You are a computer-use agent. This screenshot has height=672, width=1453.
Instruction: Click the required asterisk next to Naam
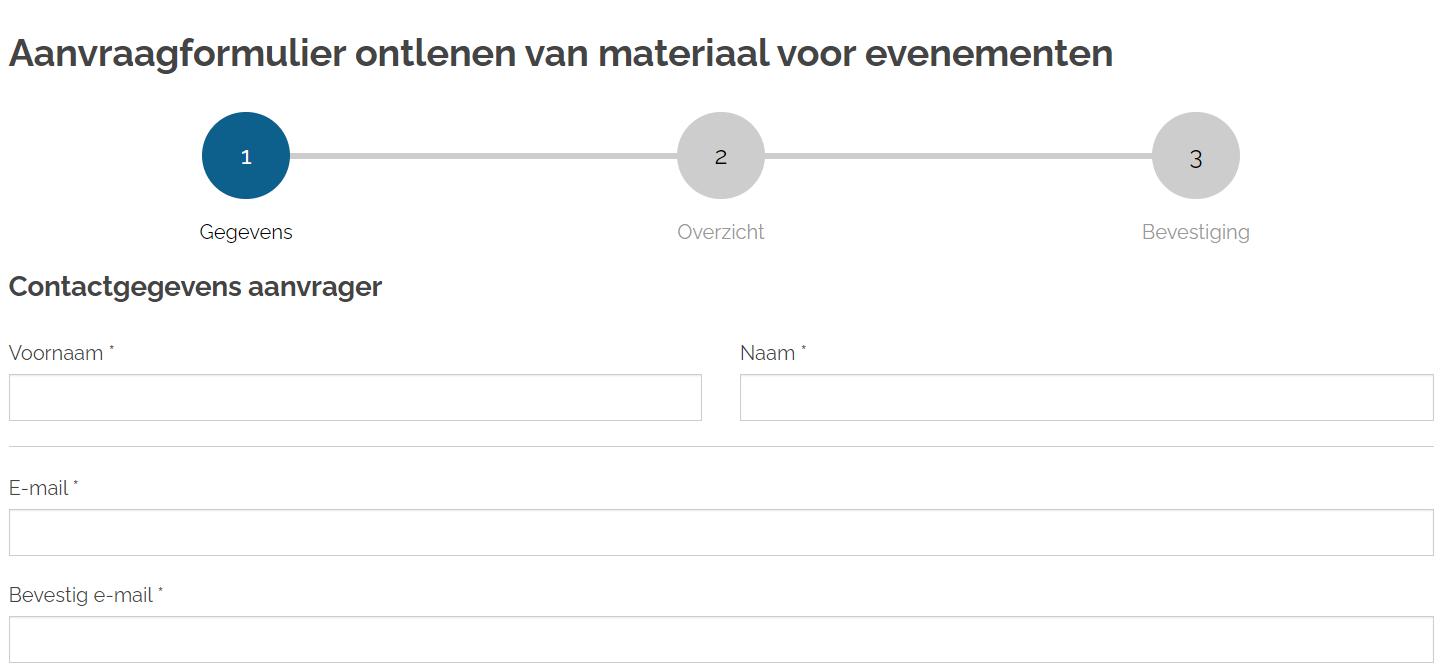click(804, 349)
